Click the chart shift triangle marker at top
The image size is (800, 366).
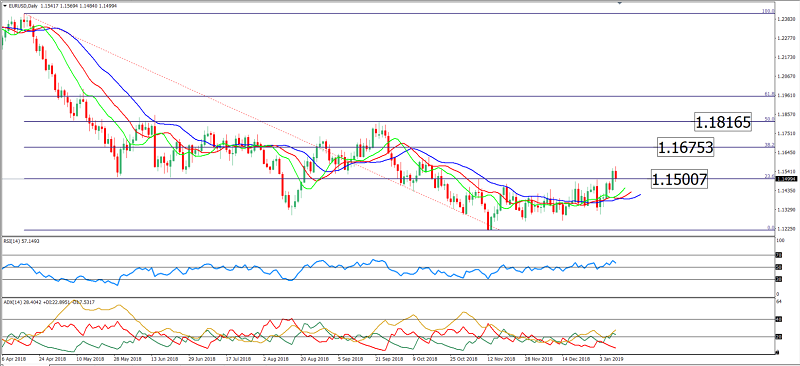tap(620, 3)
